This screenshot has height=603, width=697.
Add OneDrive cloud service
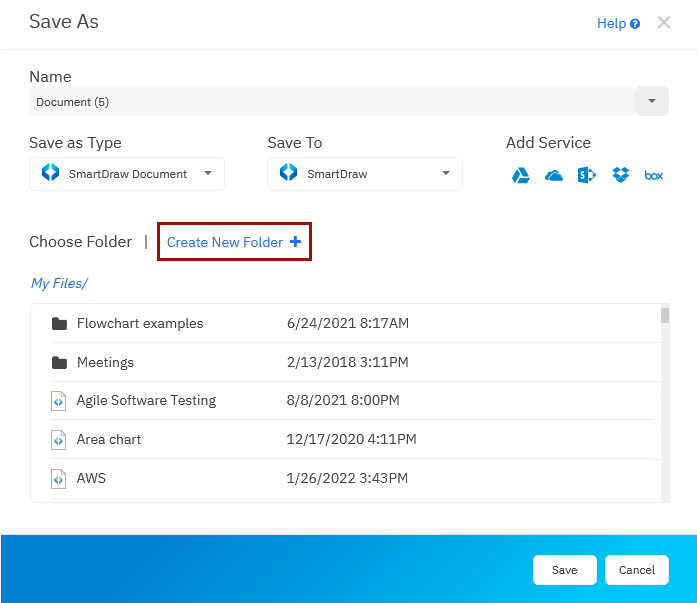tap(554, 175)
